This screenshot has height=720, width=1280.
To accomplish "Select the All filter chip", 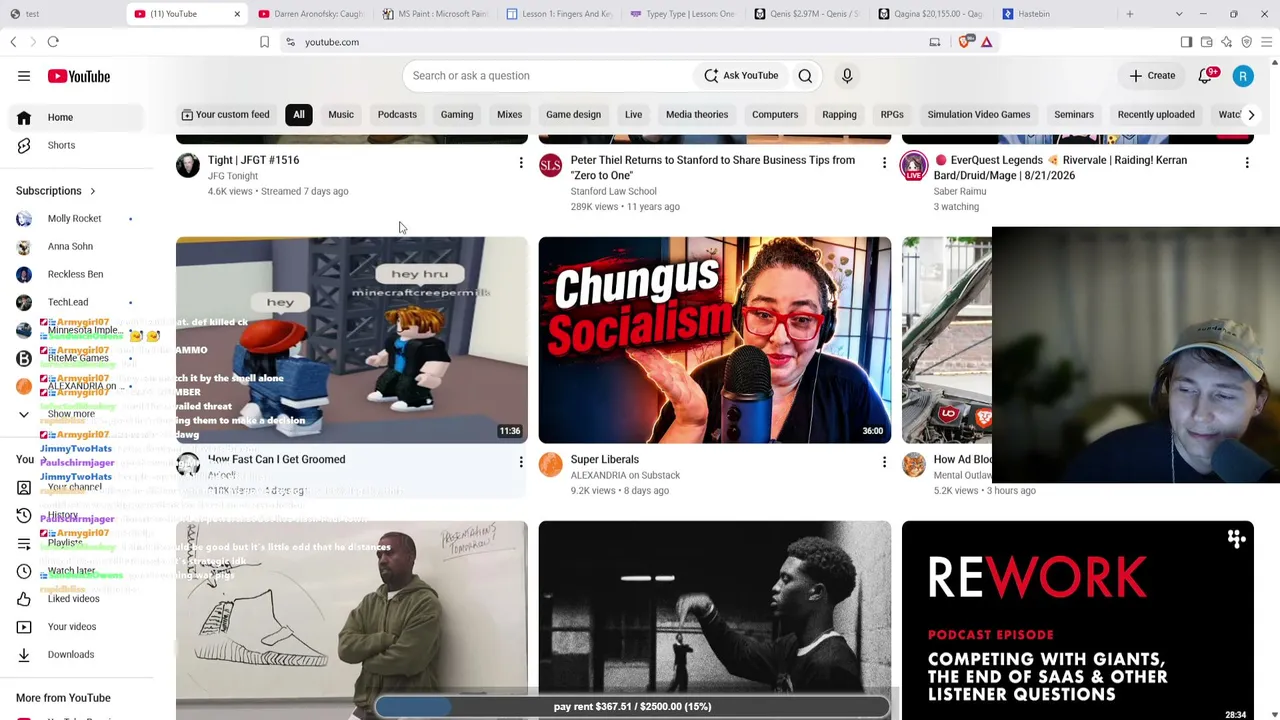I will point(299,115).
